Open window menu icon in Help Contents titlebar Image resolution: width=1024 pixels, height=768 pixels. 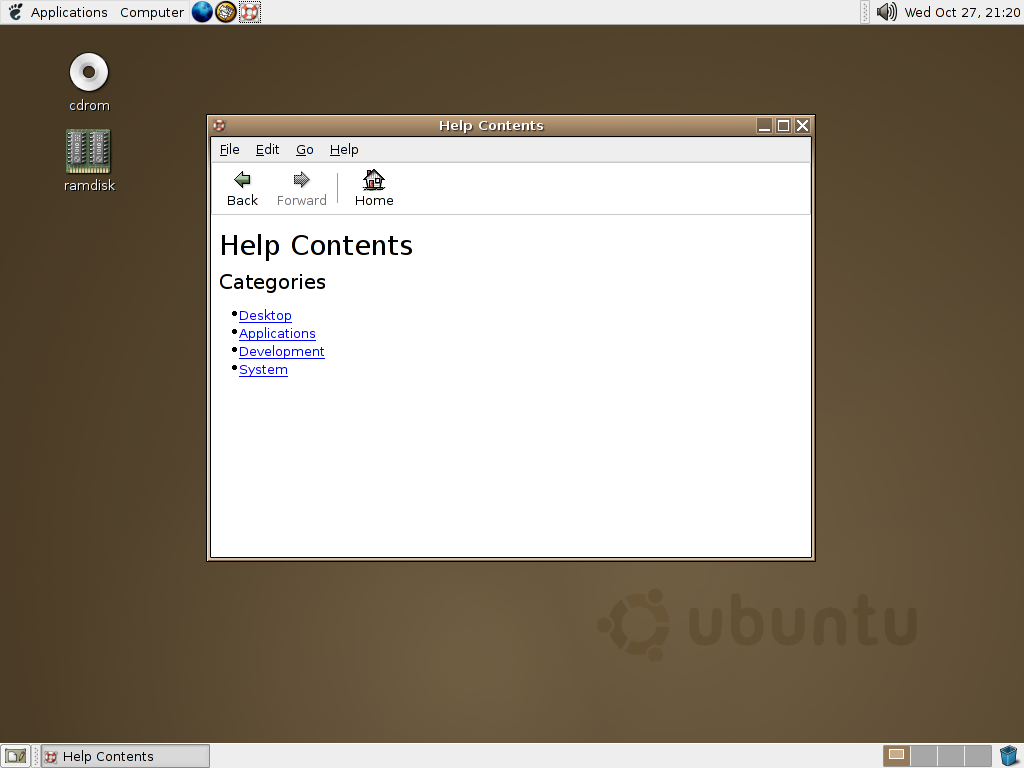pyautogui.click(x=219, y=125)
